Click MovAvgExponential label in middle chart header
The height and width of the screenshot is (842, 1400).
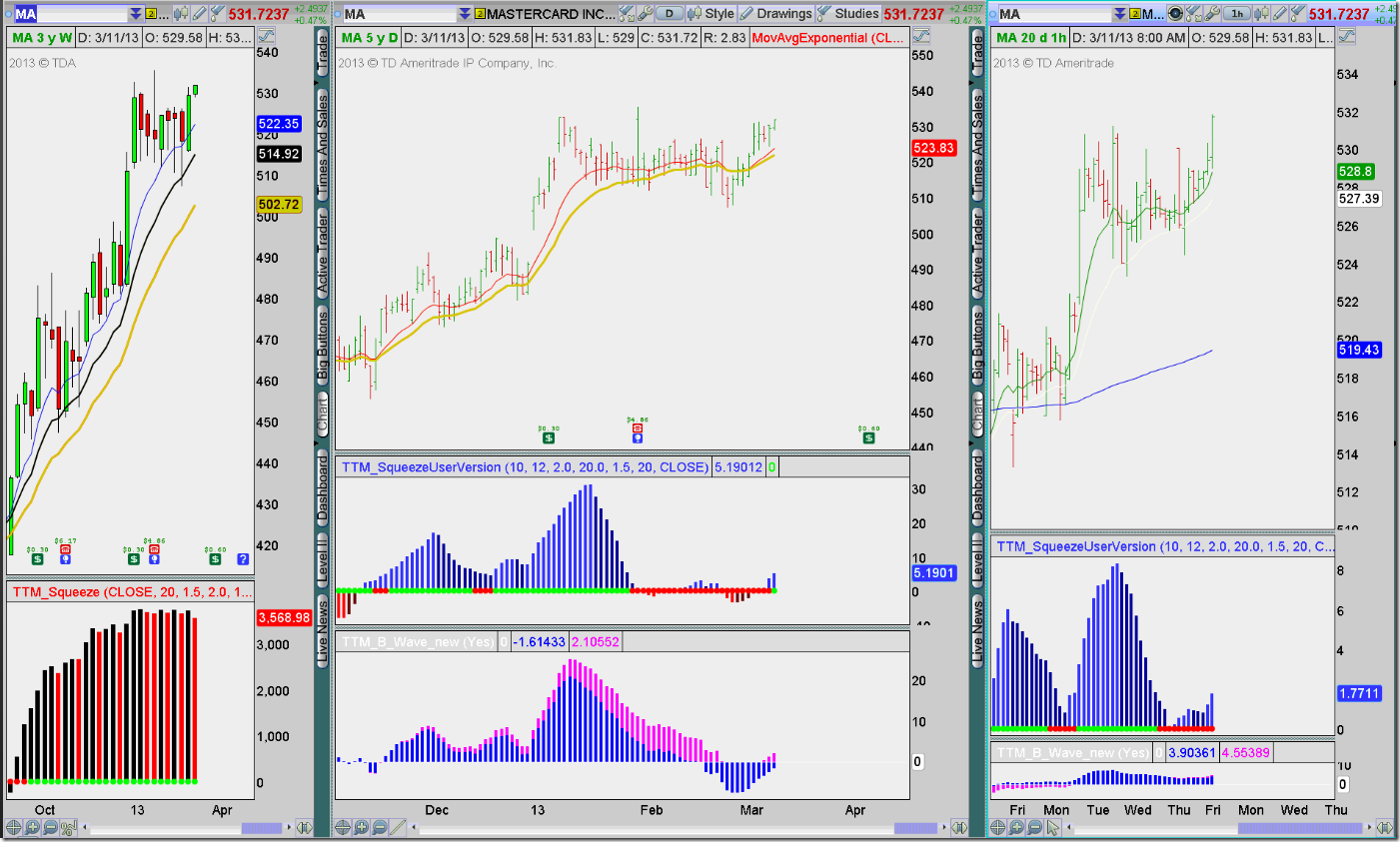(x=827, y=37)
